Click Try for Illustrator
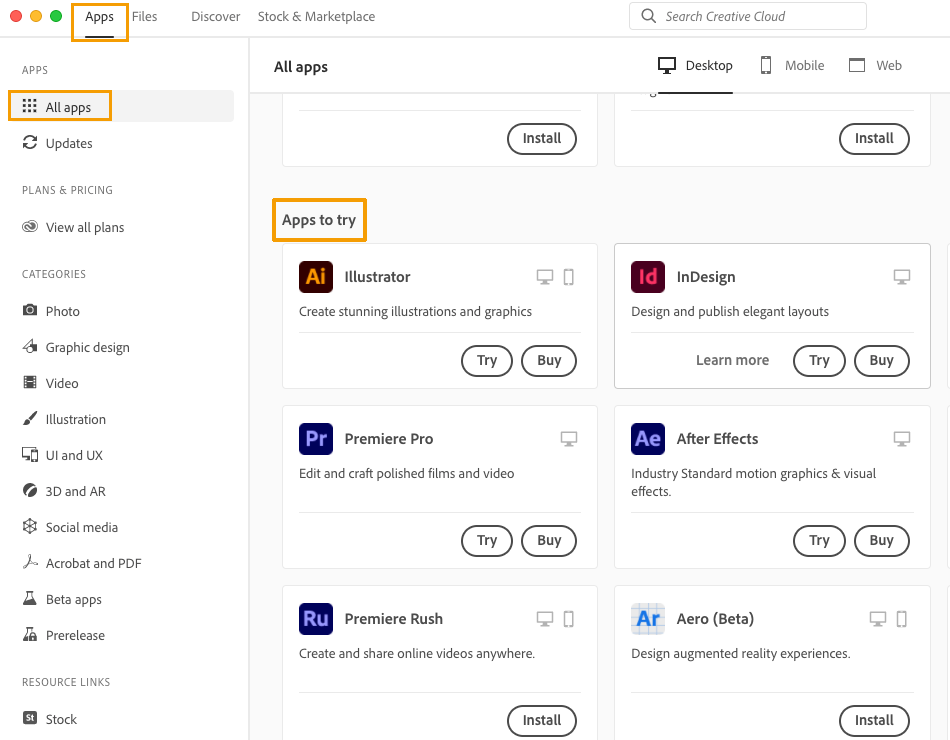 [487, 361]
